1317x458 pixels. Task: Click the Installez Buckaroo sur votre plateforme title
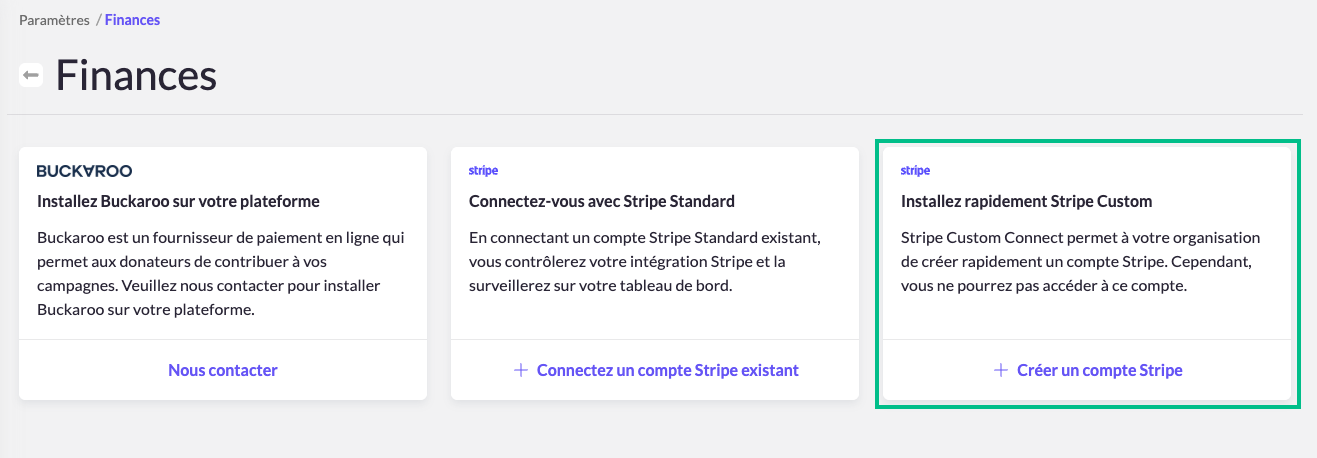[178, 201]
